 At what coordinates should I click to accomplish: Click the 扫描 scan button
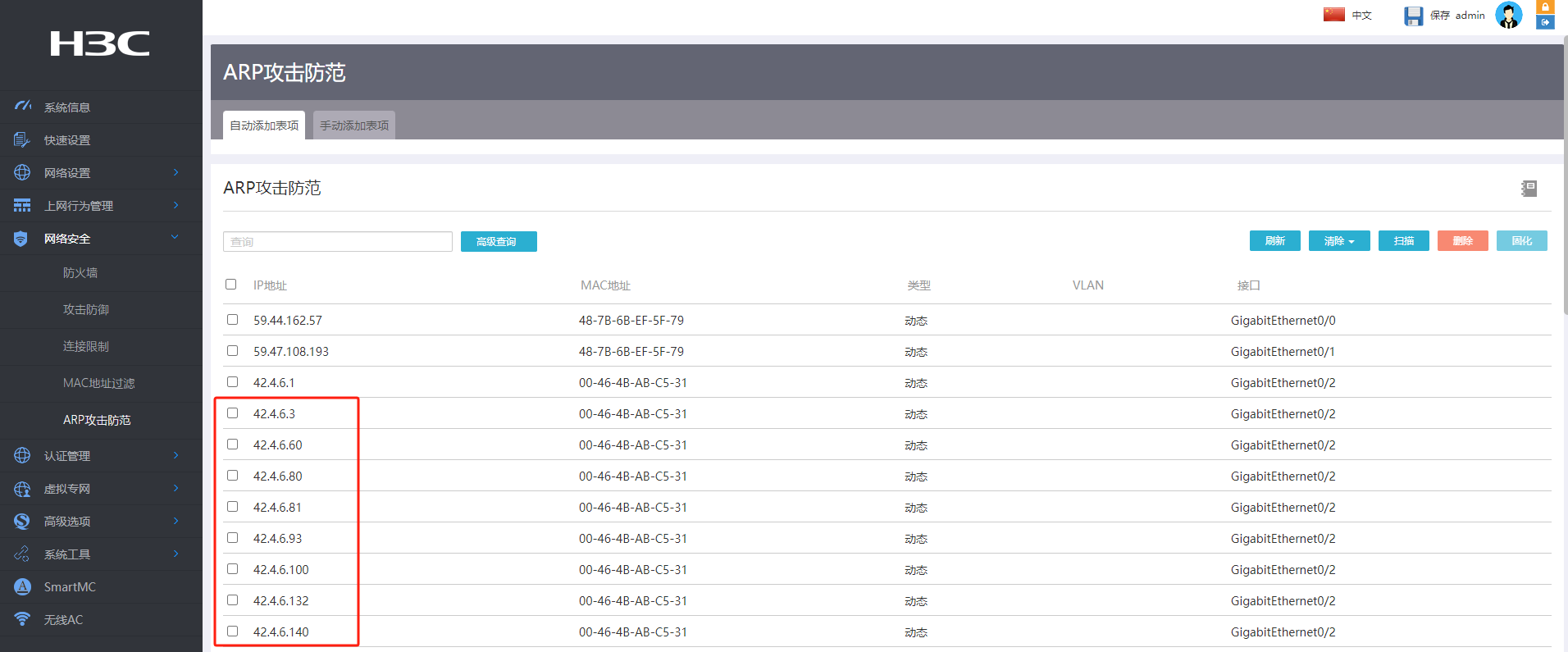pyautogui.click(x=1404, y=241)
